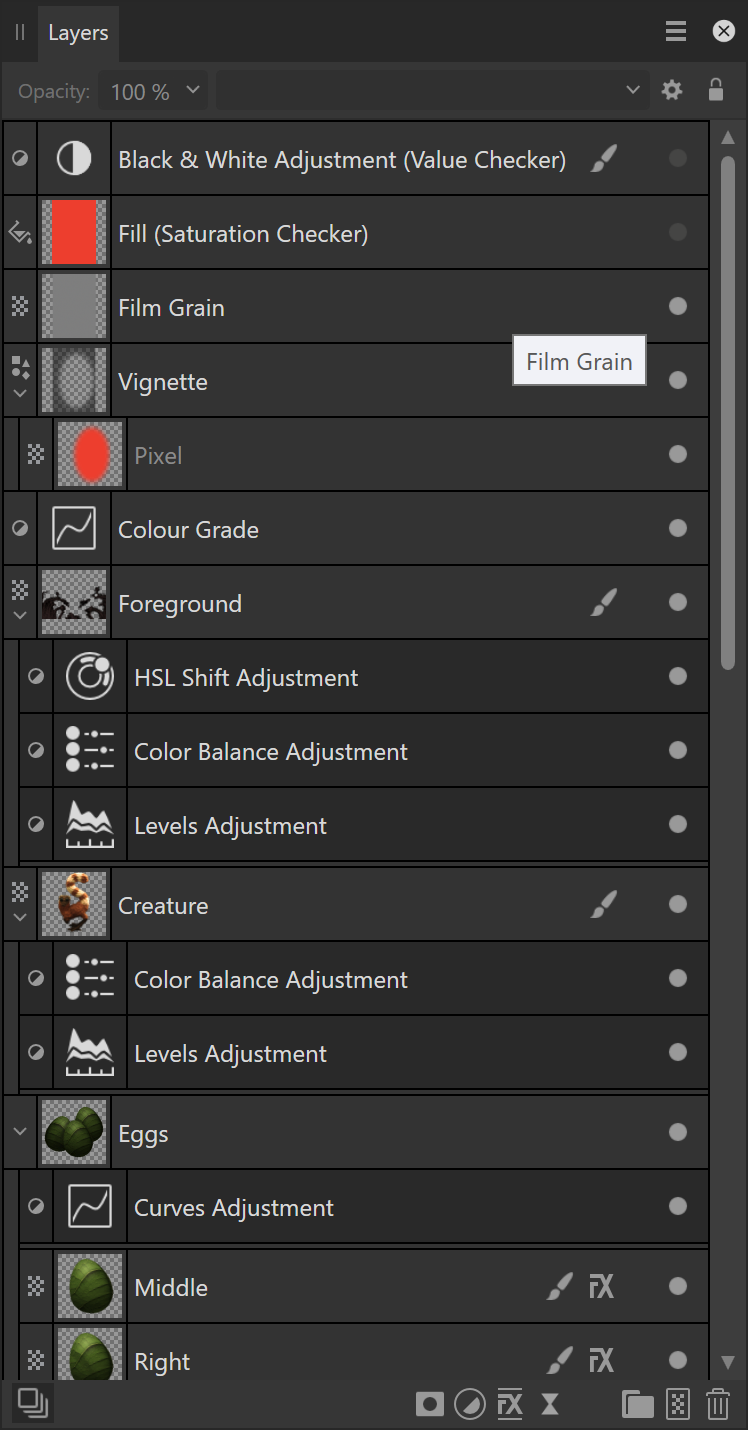Toggle the Edit All Layers icon
This screenshot has height=1430, width=748.
tap(33, 1402)
